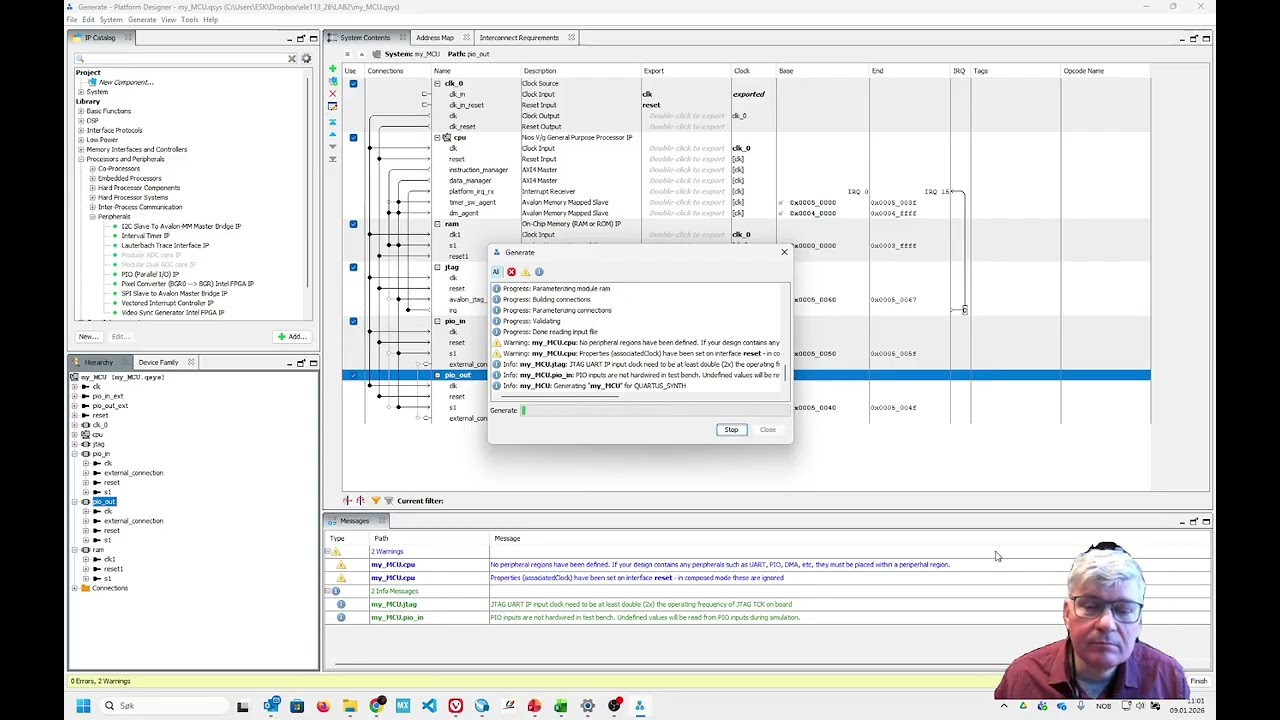Click the green plus add-component icon in System Contents

[333, 69]
